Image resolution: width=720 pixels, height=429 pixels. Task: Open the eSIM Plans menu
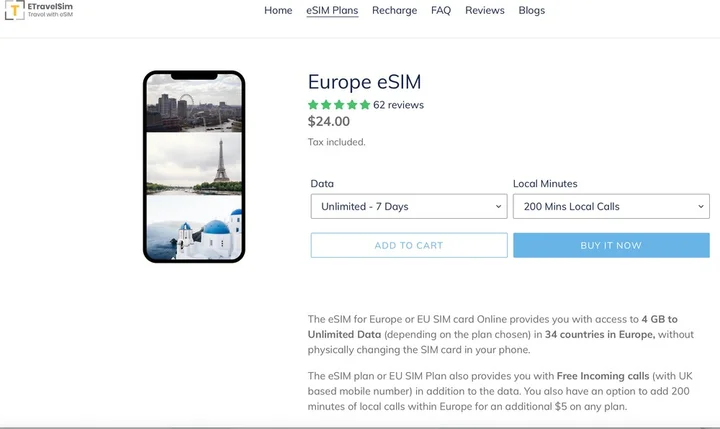pyautogui.click(x=332, y=11)
